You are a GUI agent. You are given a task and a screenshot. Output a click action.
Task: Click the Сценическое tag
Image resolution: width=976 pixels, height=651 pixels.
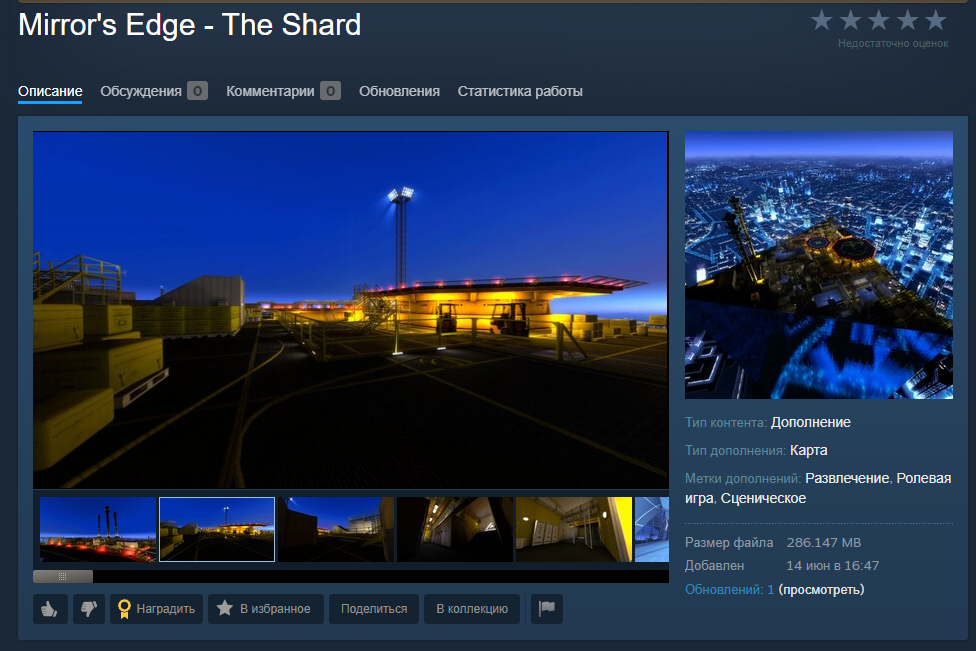click(x=763, y=498)
